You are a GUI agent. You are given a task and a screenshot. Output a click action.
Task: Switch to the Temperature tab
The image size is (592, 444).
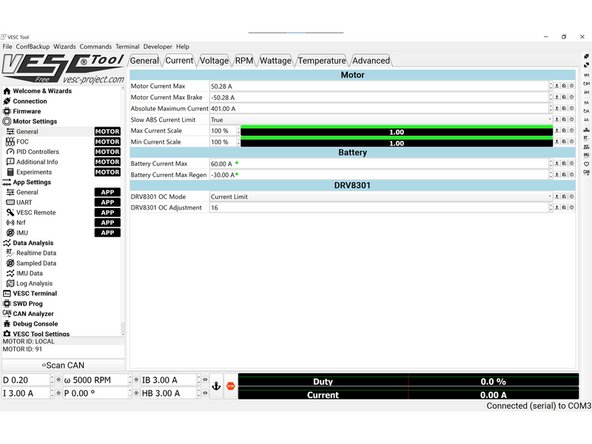322,60
